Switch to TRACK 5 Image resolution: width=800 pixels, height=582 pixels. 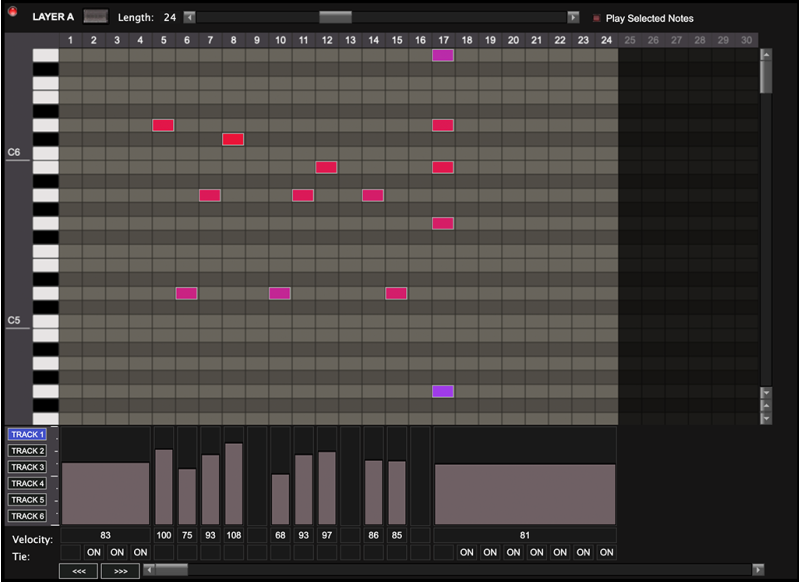click(x=28, y=500)
